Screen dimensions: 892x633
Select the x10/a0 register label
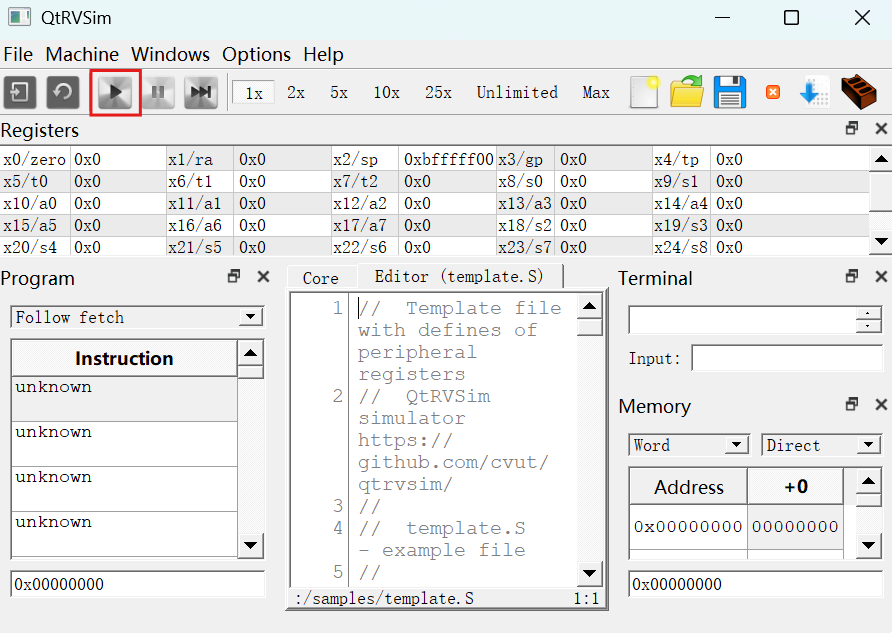point(36,204)
